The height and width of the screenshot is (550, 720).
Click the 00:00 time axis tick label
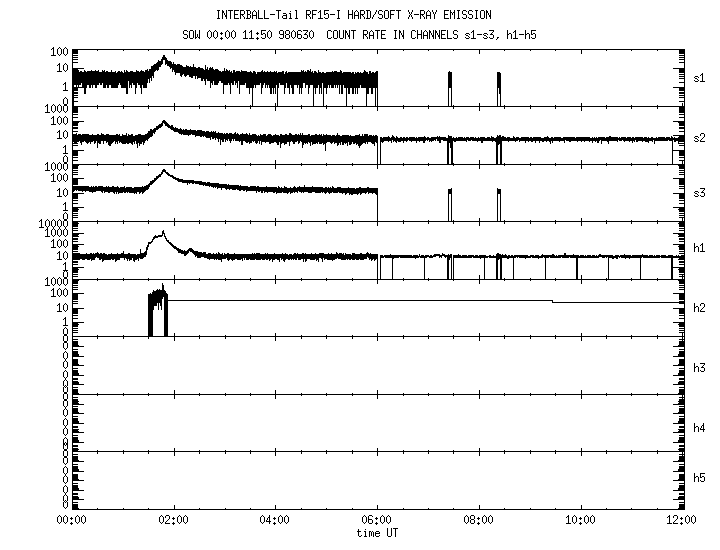coord(72,521)
